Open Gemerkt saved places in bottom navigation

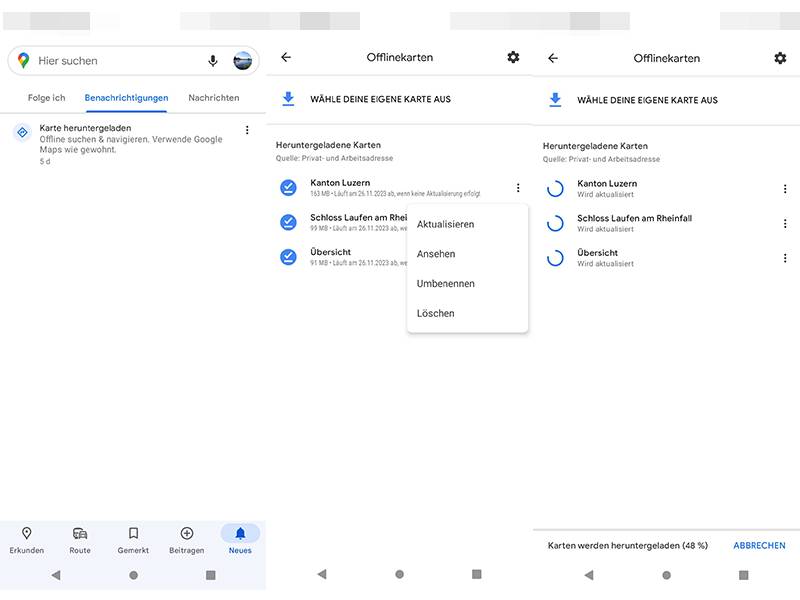click(133, 540)
